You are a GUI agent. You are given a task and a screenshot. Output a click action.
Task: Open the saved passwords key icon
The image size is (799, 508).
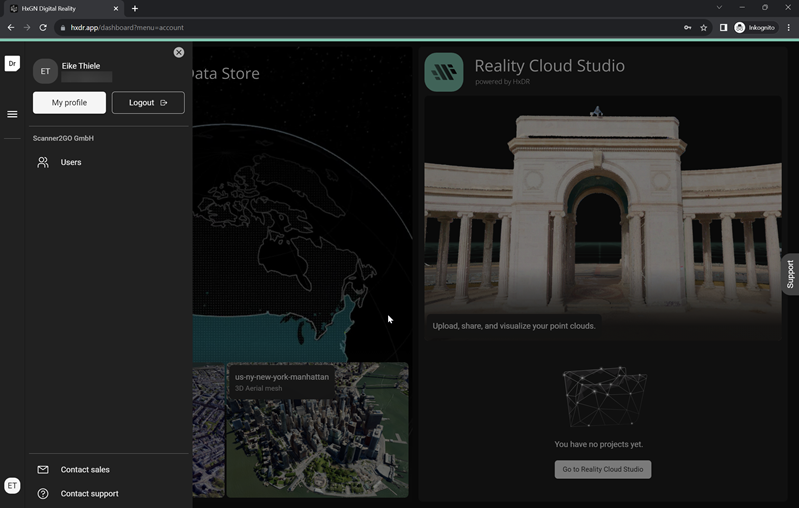pos(687,28)
